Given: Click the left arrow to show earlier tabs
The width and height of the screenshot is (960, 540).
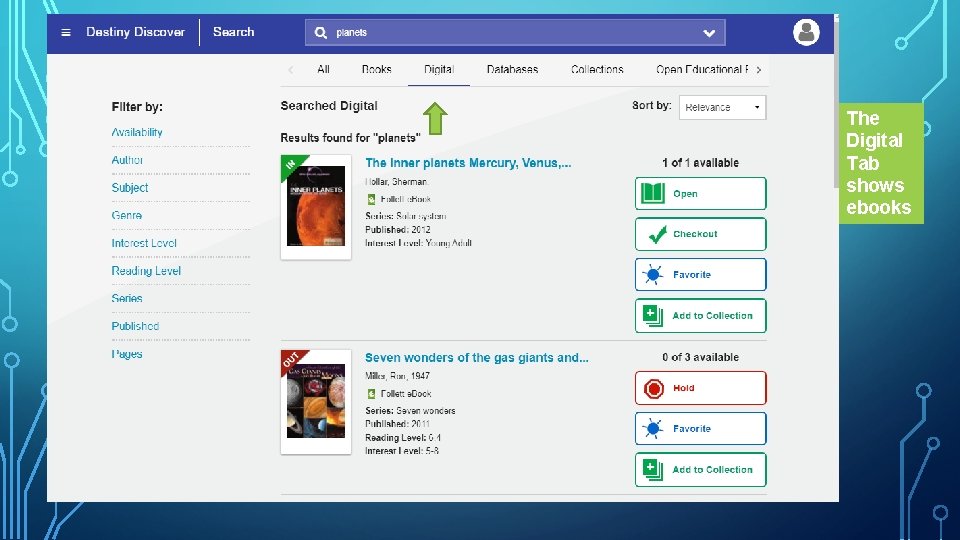Looking at the screenshot, I should click(291, 70).
